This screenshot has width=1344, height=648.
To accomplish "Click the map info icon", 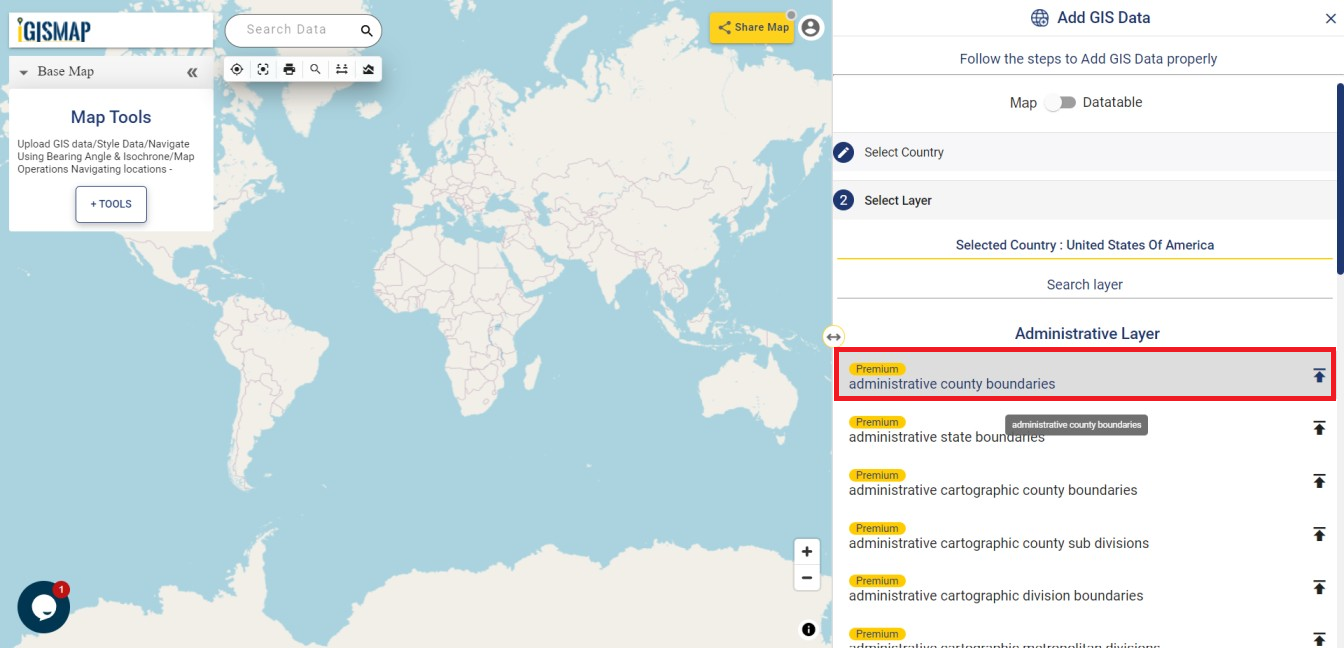I will (807, 629).
